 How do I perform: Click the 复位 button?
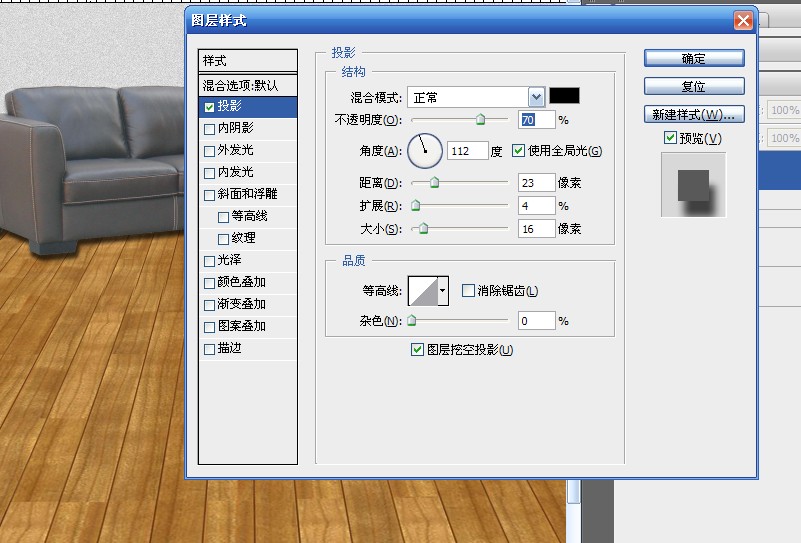[694, 86]
